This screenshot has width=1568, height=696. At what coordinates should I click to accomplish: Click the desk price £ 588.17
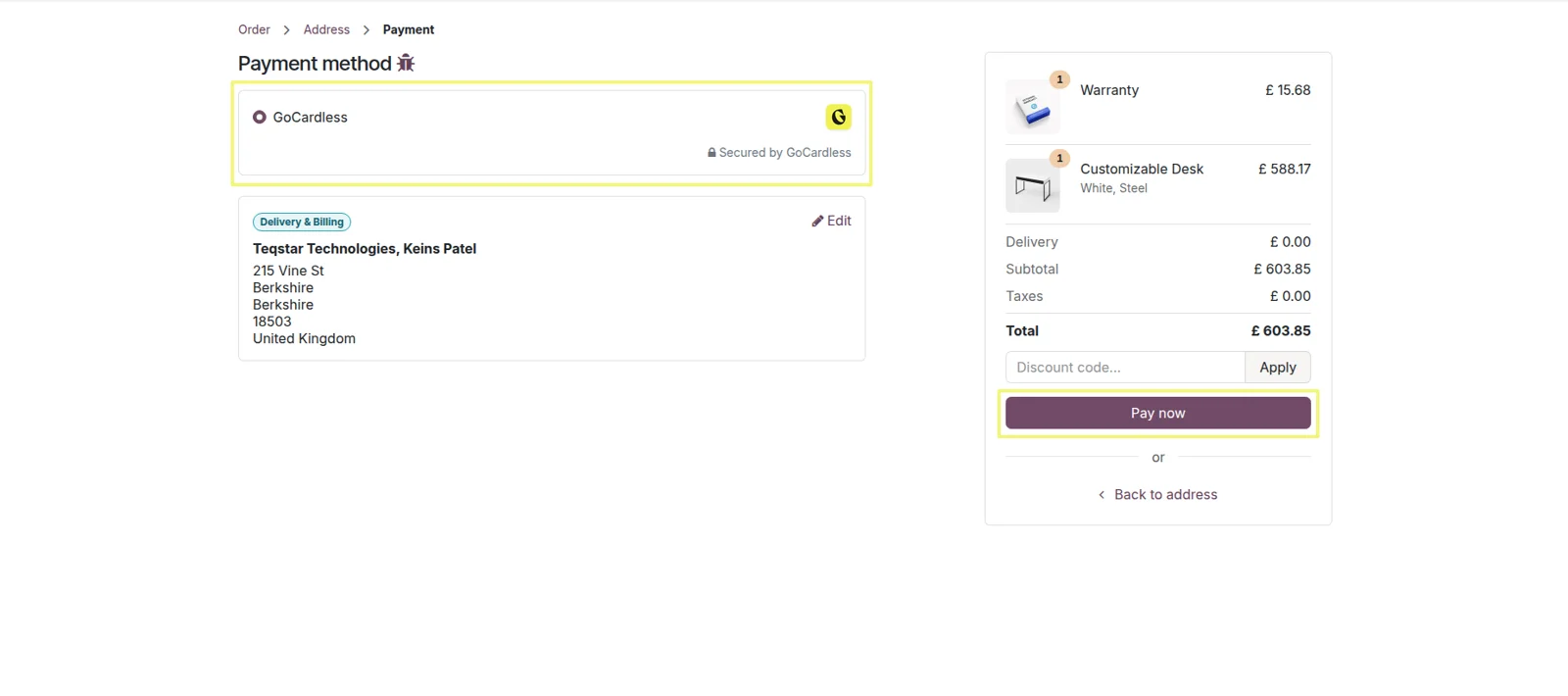point(1284,169)
